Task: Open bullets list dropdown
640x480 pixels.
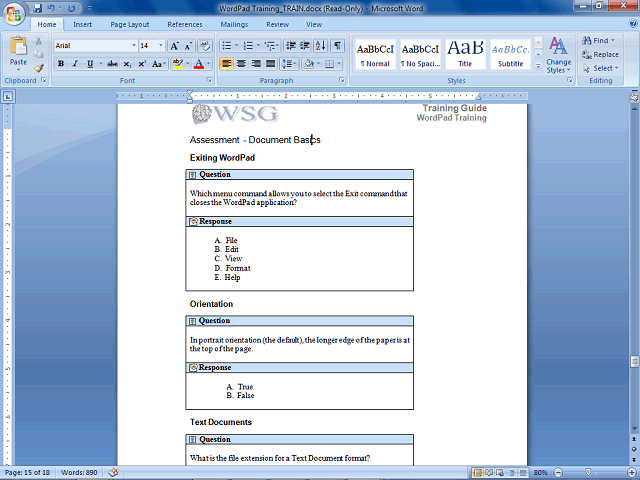Action: tap(236, 46)
